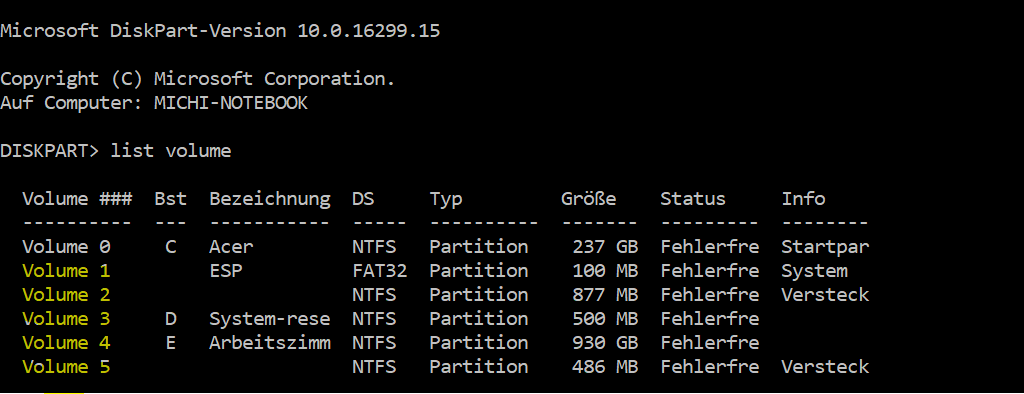Click the 'ESP' volume label
Screen dimensions: 1024x394
(x=226, y=271)
